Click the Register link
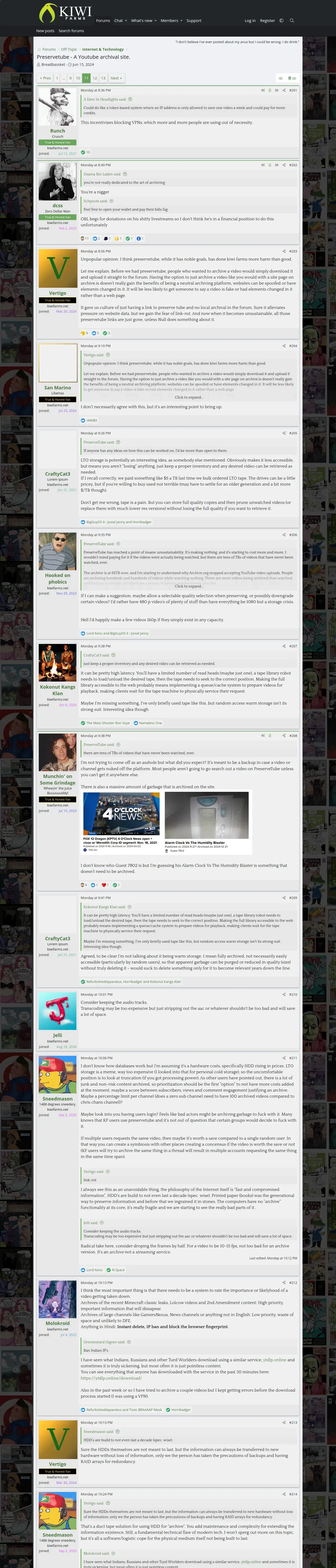 click(267, 21)
